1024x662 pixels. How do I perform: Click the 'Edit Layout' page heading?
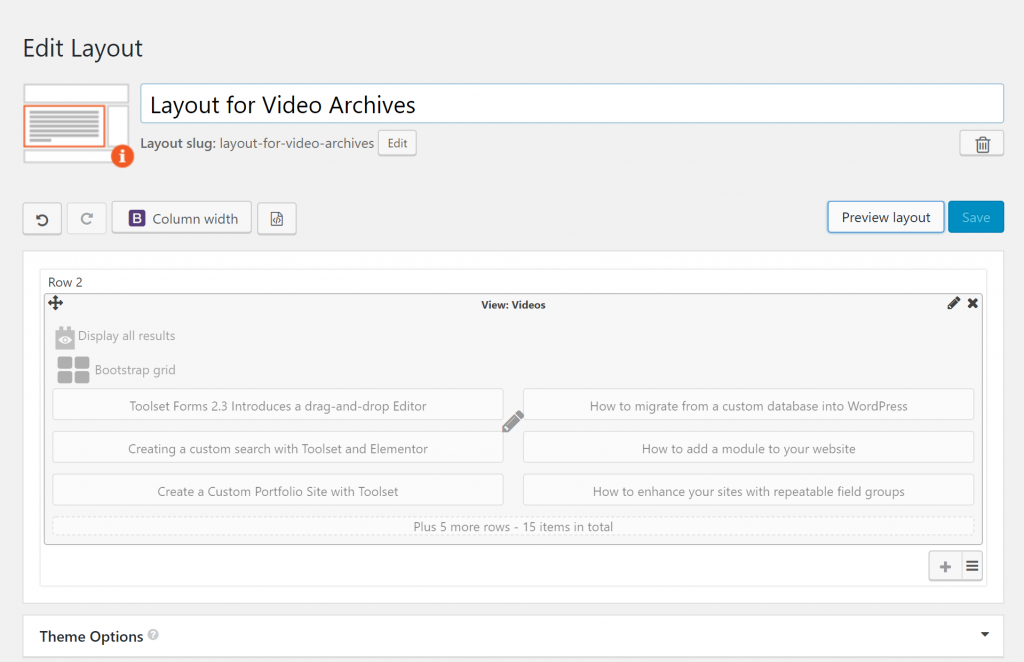click(x=83, y=48)
